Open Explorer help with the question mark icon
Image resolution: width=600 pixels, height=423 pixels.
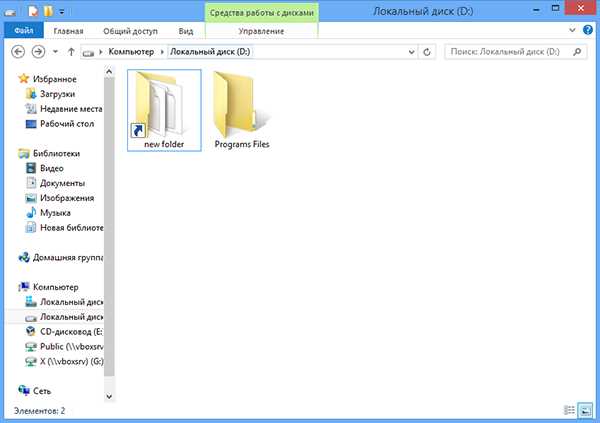[588, 30]
